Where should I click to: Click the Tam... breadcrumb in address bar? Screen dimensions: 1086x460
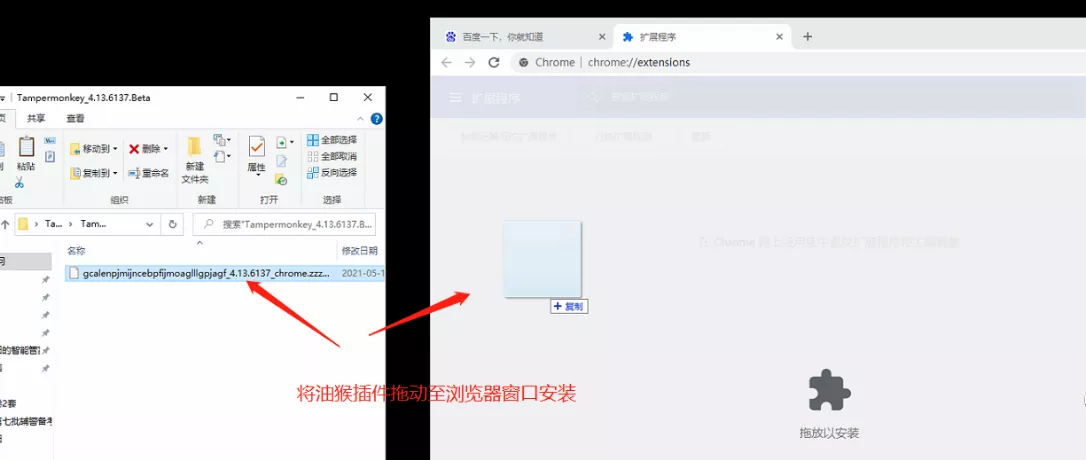tap(94, 224)
